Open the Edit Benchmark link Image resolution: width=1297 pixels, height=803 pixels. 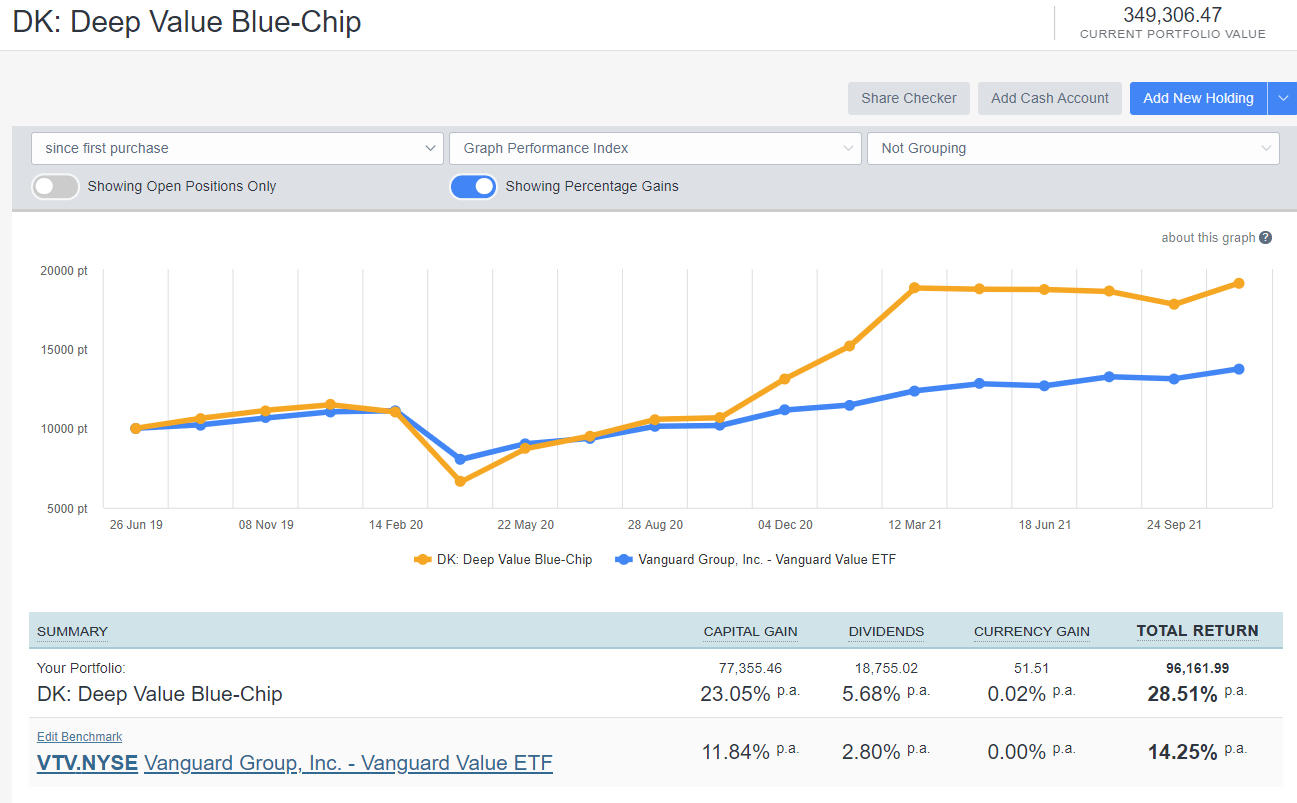80,737
